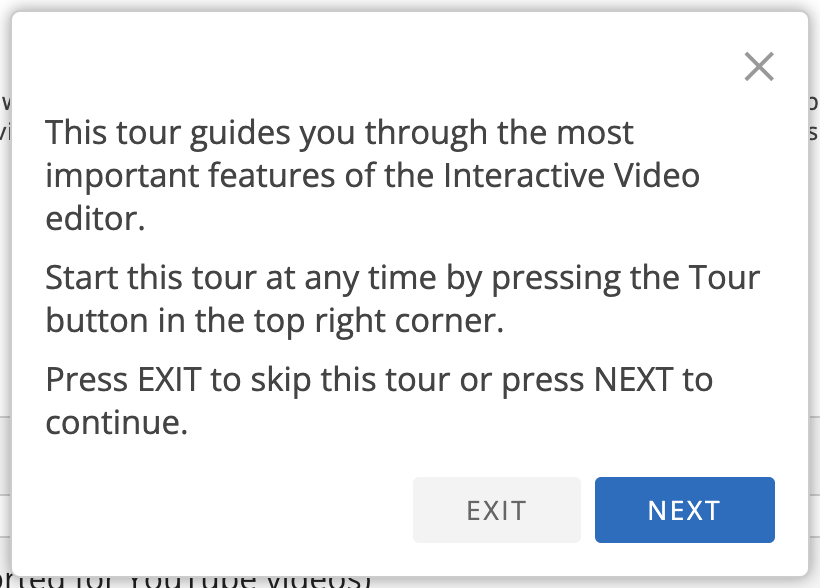Screen dimensions: 820x588
Task: Click the paragraph starting 'Press EXIT to skip'
Action: [378, 401]
